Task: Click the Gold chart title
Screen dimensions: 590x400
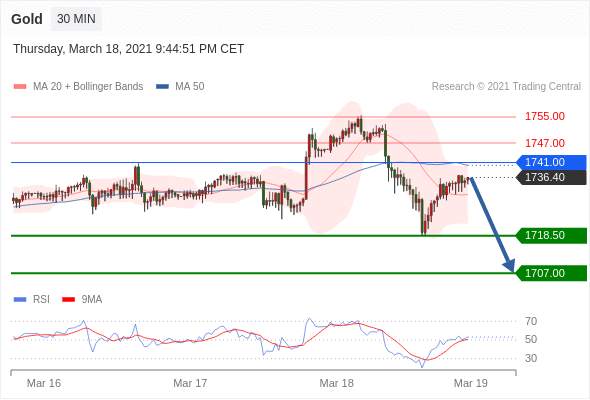Action: pyautogui.click(x=27, y=19)
